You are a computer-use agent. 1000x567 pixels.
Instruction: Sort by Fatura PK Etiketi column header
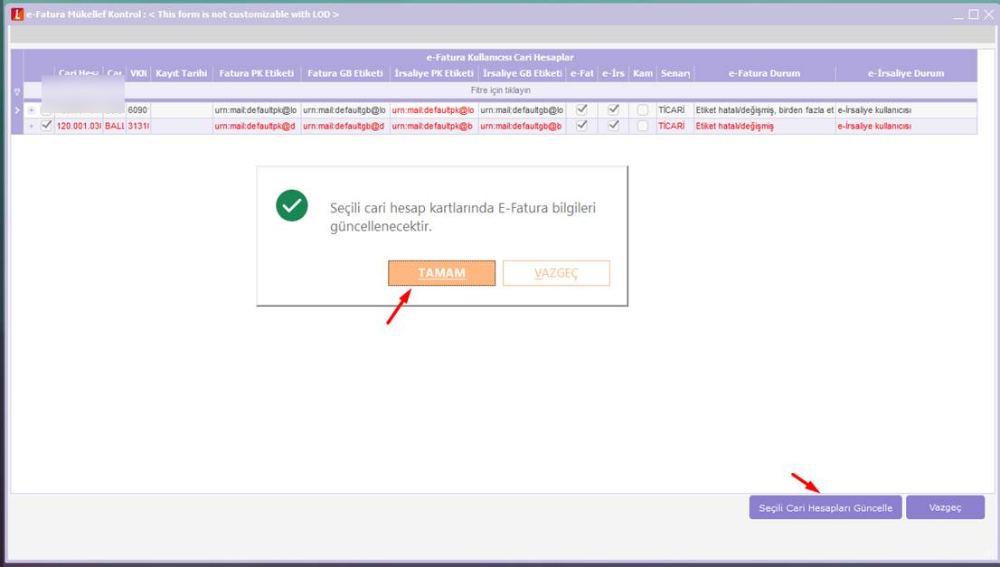point(256,73)
